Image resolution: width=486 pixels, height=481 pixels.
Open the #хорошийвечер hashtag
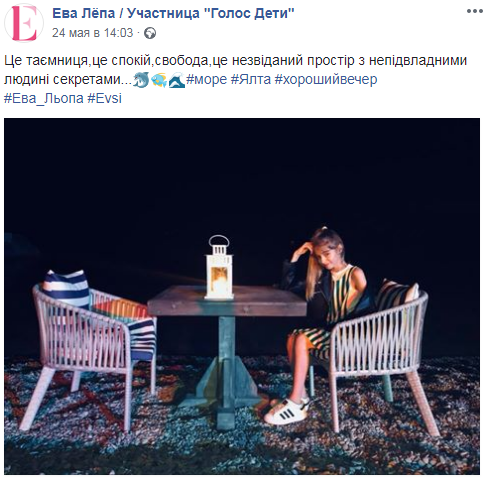point(326,79)
